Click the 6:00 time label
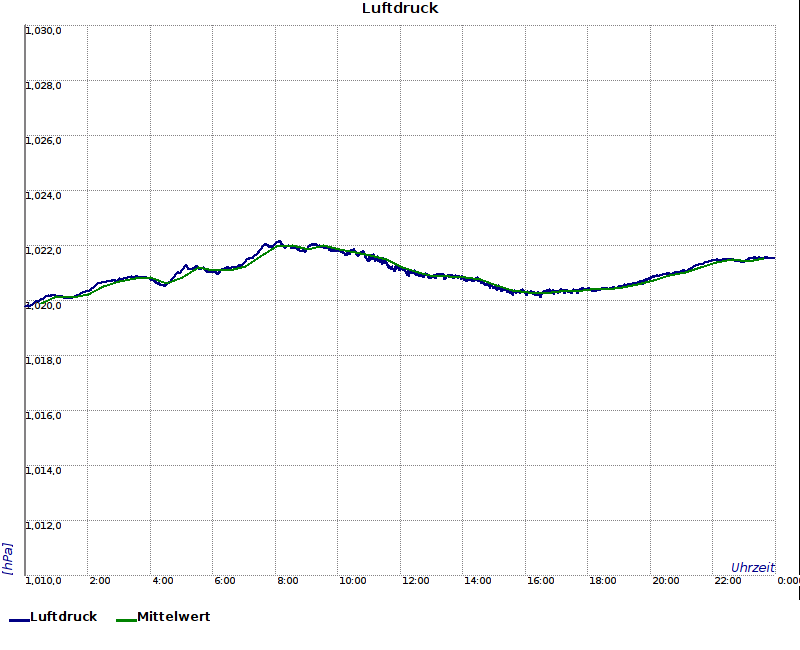The image size is (800, 650). (x=224, y=581)
